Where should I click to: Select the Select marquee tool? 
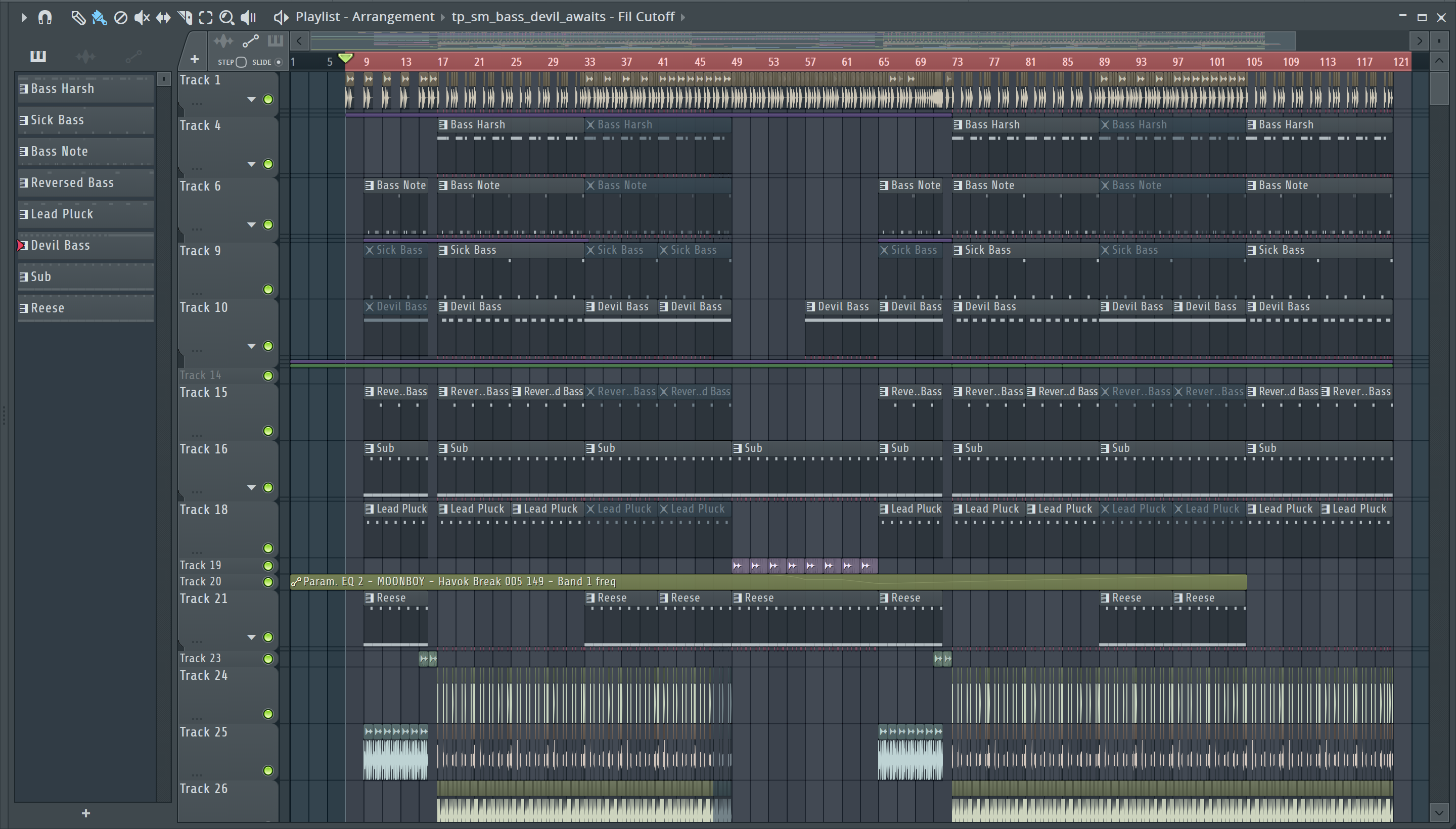tap(206, 18)
